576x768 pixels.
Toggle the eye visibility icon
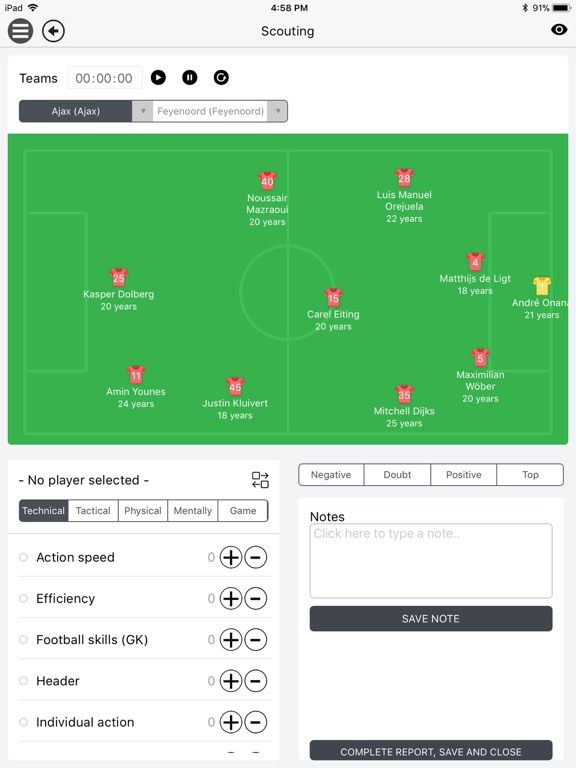pyautogui.click(x=559, y=30)
